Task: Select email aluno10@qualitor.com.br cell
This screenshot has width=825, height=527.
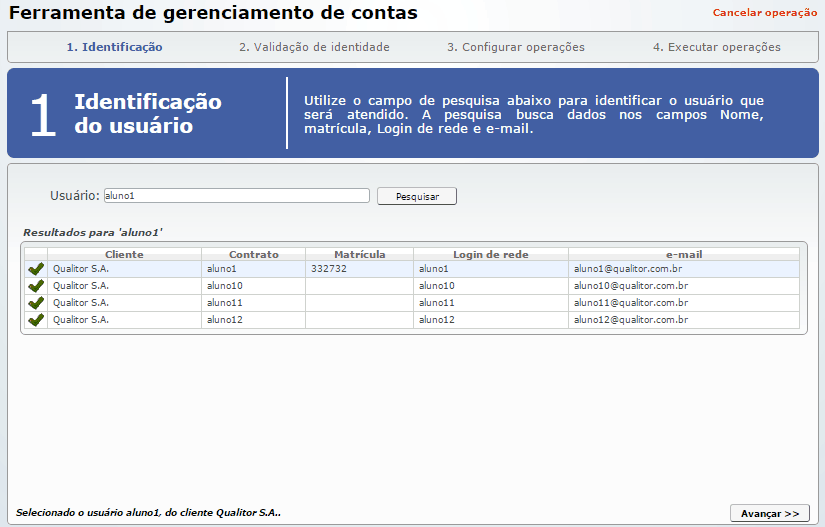Action: pyautogui.click(x=630, y=286)
